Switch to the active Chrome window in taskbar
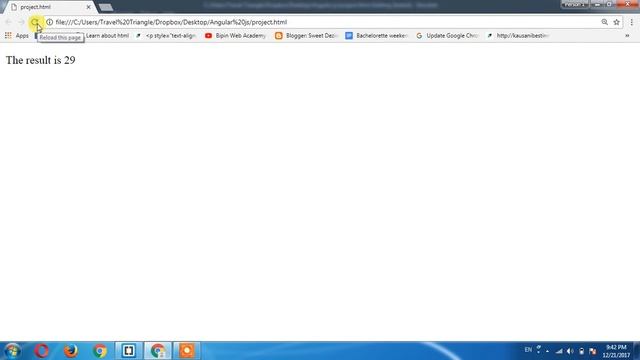Viewport: 640px width, 360px height. (158, 351)
